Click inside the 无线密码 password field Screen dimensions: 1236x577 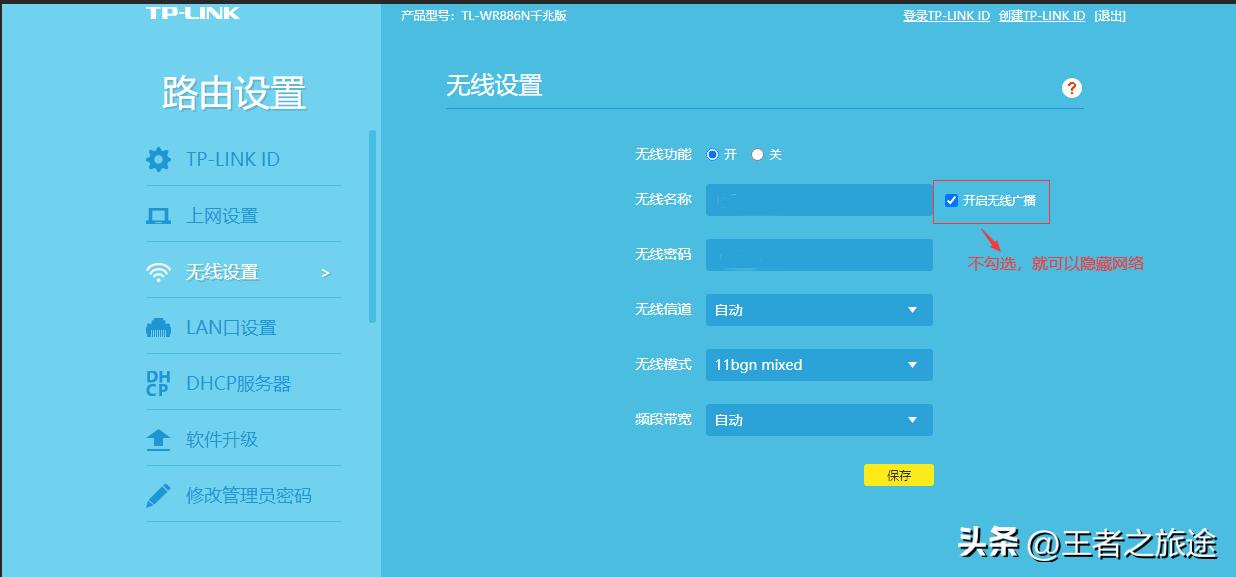click(x=819, y=254)
